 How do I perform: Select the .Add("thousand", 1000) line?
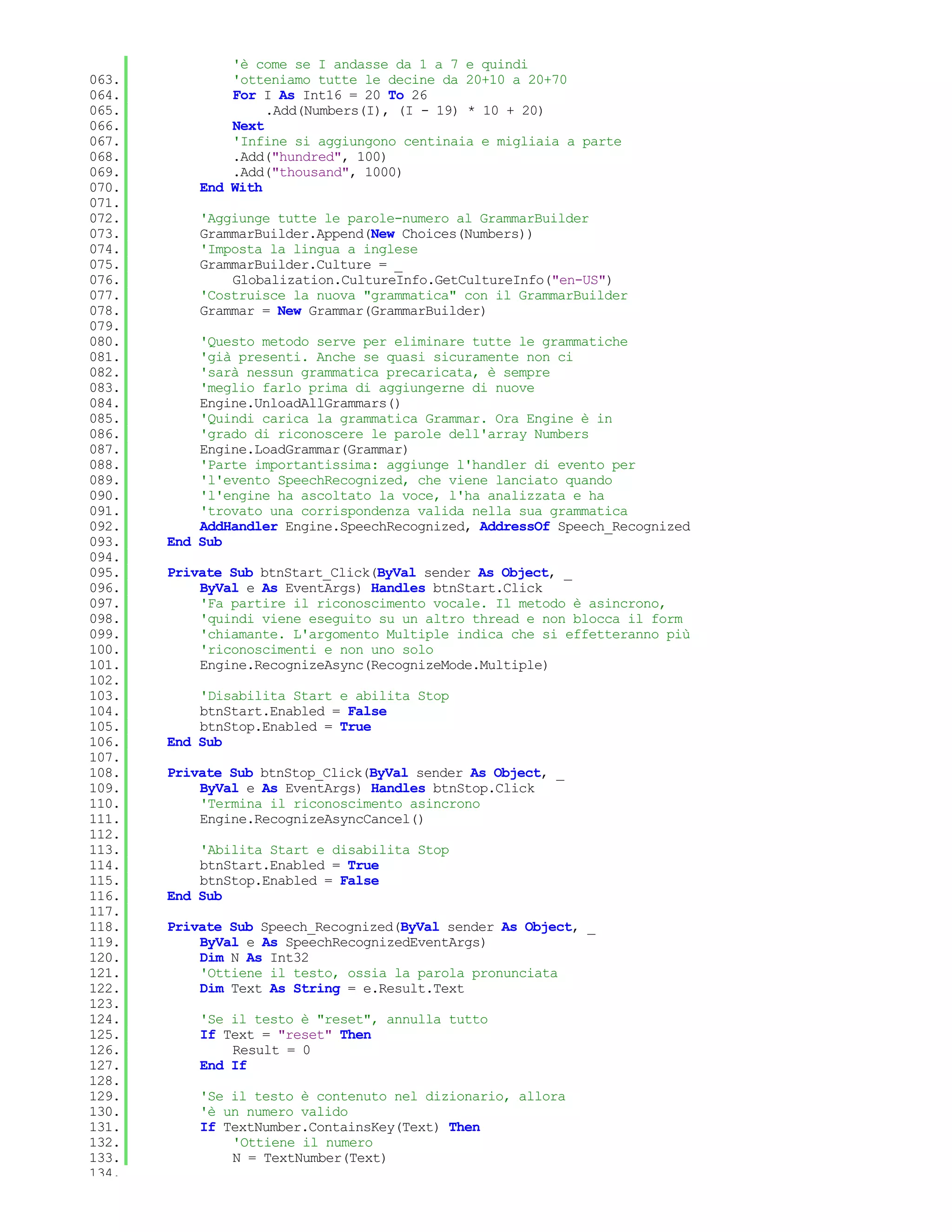(317, 172)
